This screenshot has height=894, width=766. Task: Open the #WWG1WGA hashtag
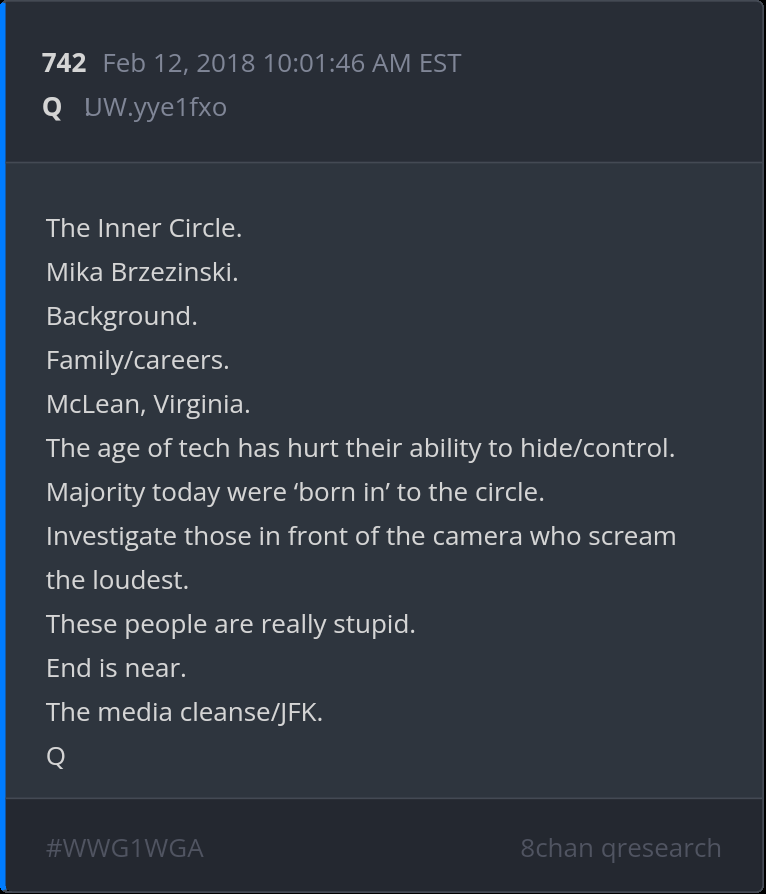point(125,848)
